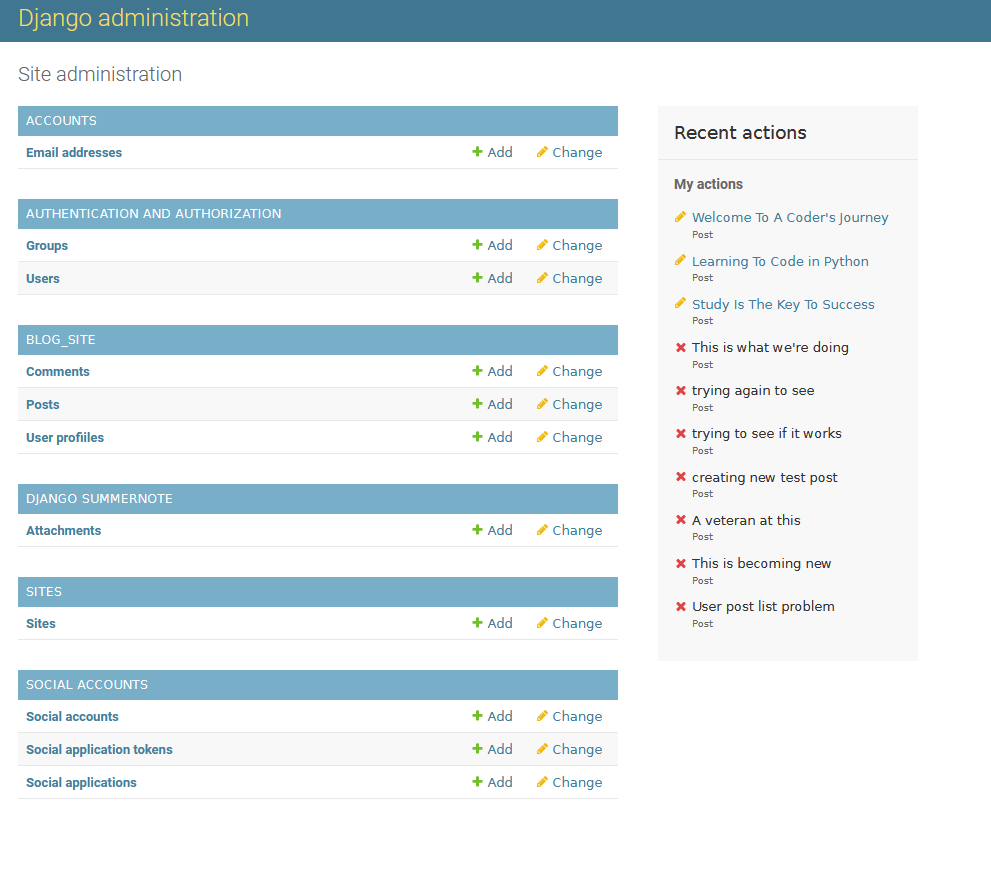
Task: Click the plus icon to add Attachments
Action: (477, 530)
